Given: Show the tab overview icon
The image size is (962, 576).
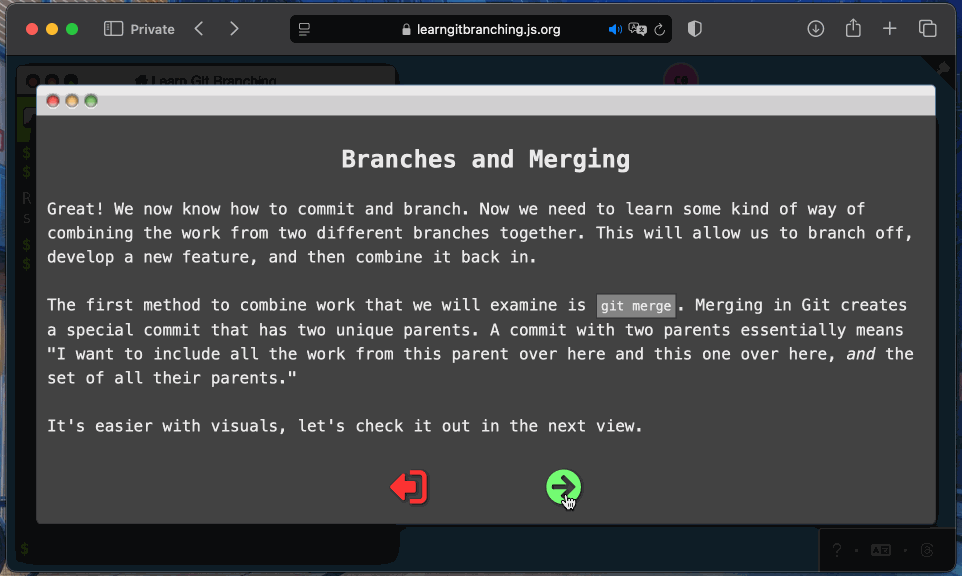Looking at the screenshot, I should tap(927, 29).
